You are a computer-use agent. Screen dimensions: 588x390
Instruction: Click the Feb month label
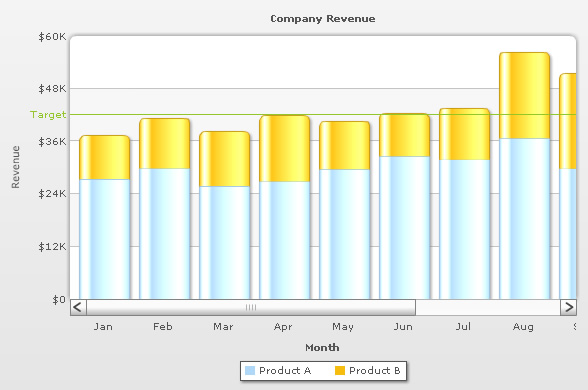(x=163, y=327)
